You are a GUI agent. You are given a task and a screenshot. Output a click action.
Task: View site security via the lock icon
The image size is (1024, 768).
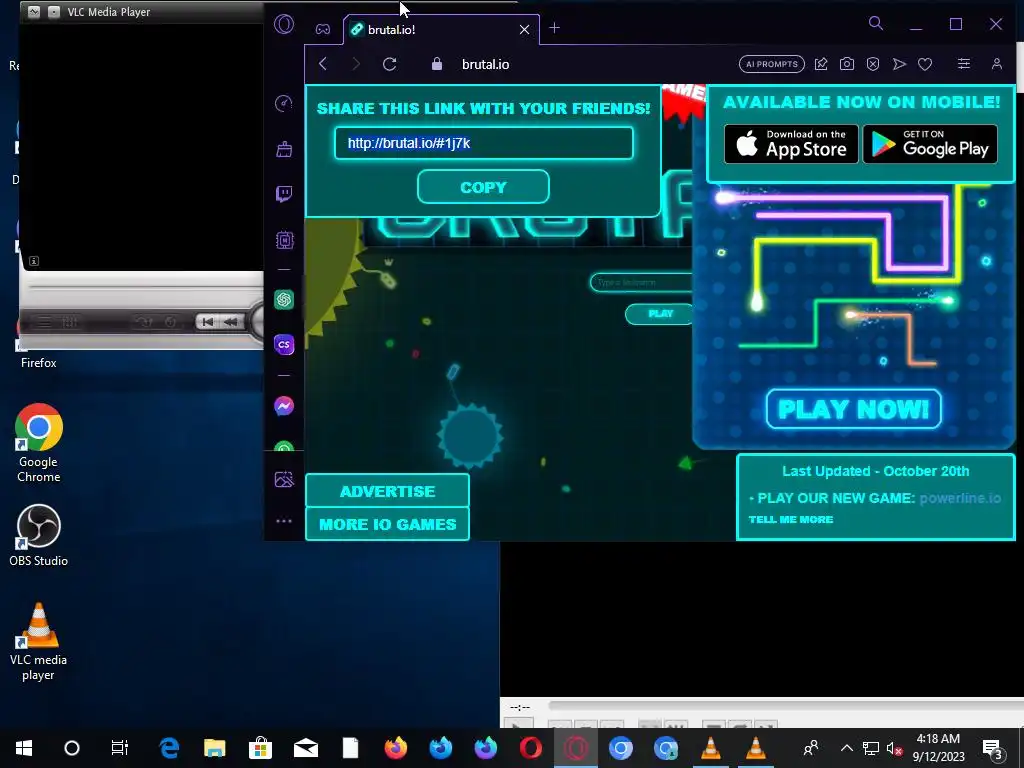tap(437, 63)
